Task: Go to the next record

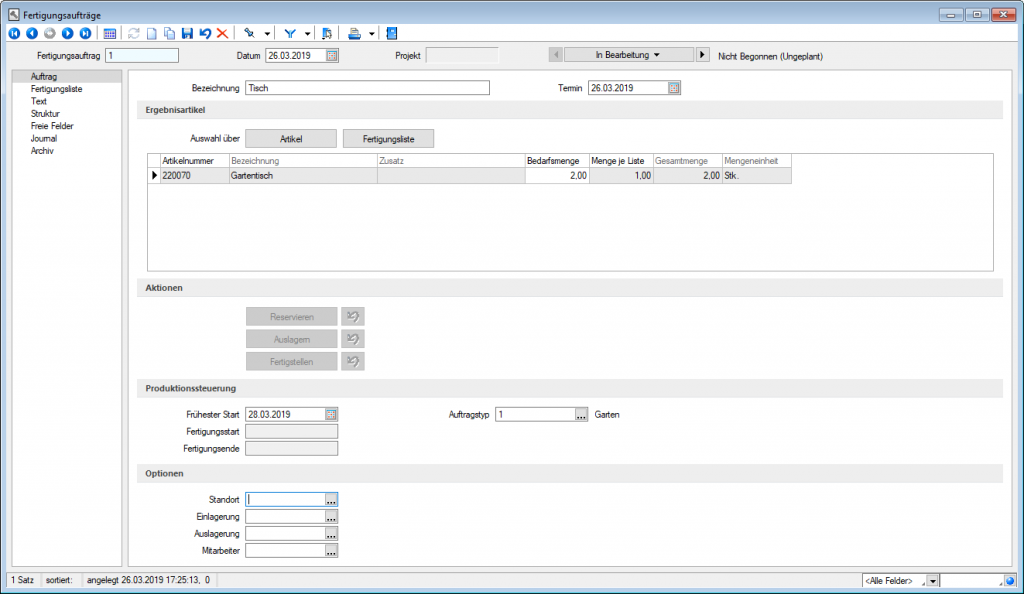Action: click(67, 33)
